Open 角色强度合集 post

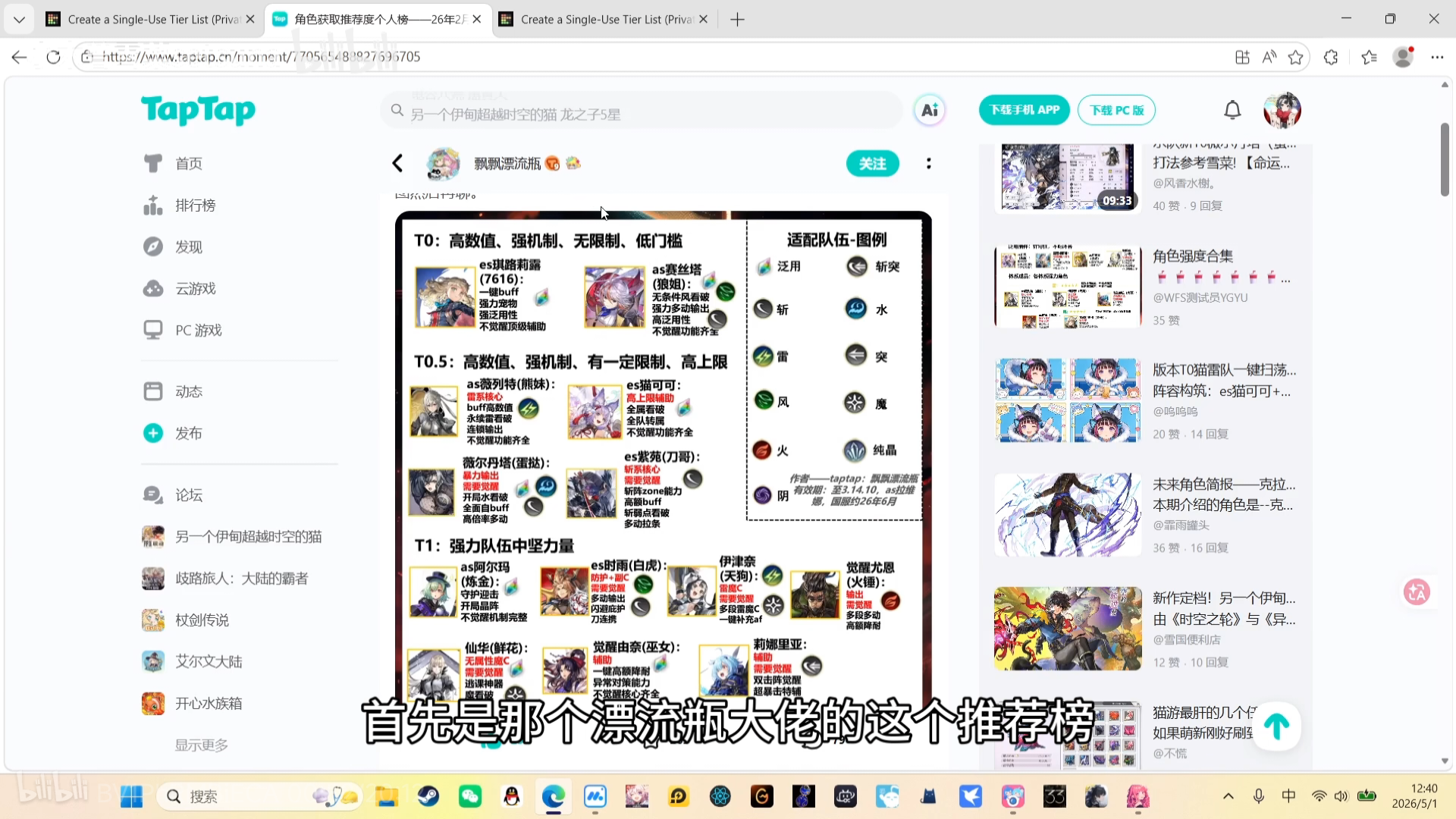coord(1193,257)
